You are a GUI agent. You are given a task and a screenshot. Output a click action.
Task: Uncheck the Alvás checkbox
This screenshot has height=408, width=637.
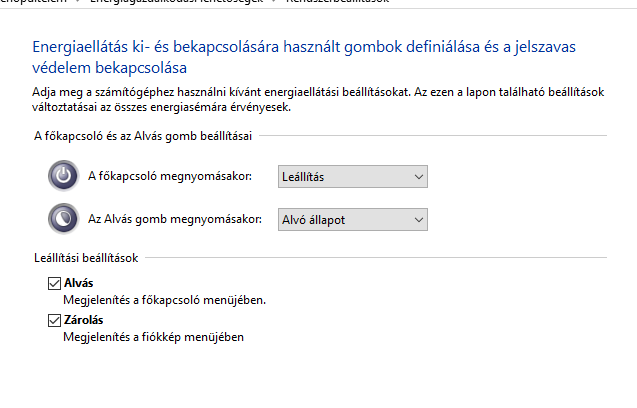(x=54, y=283)
